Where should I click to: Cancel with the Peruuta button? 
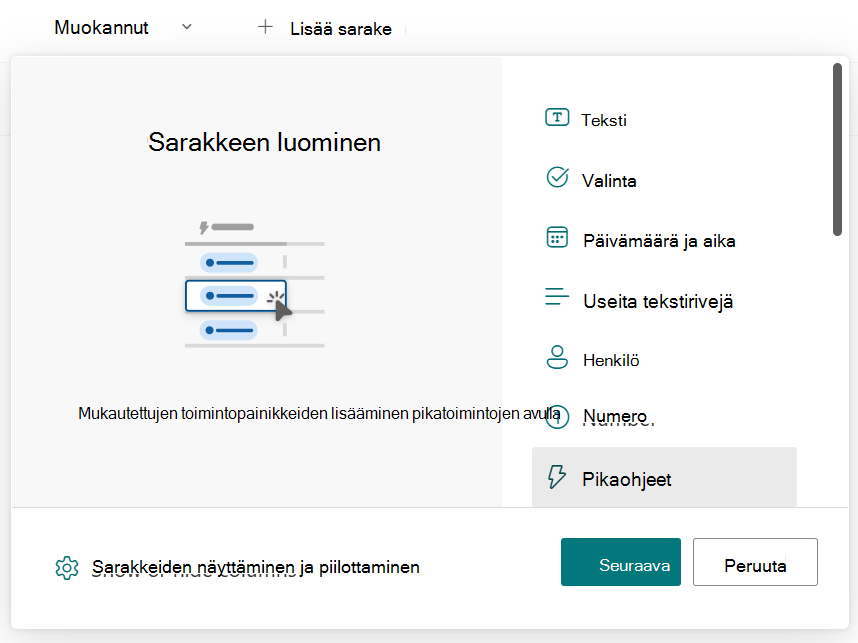point(755,562)
